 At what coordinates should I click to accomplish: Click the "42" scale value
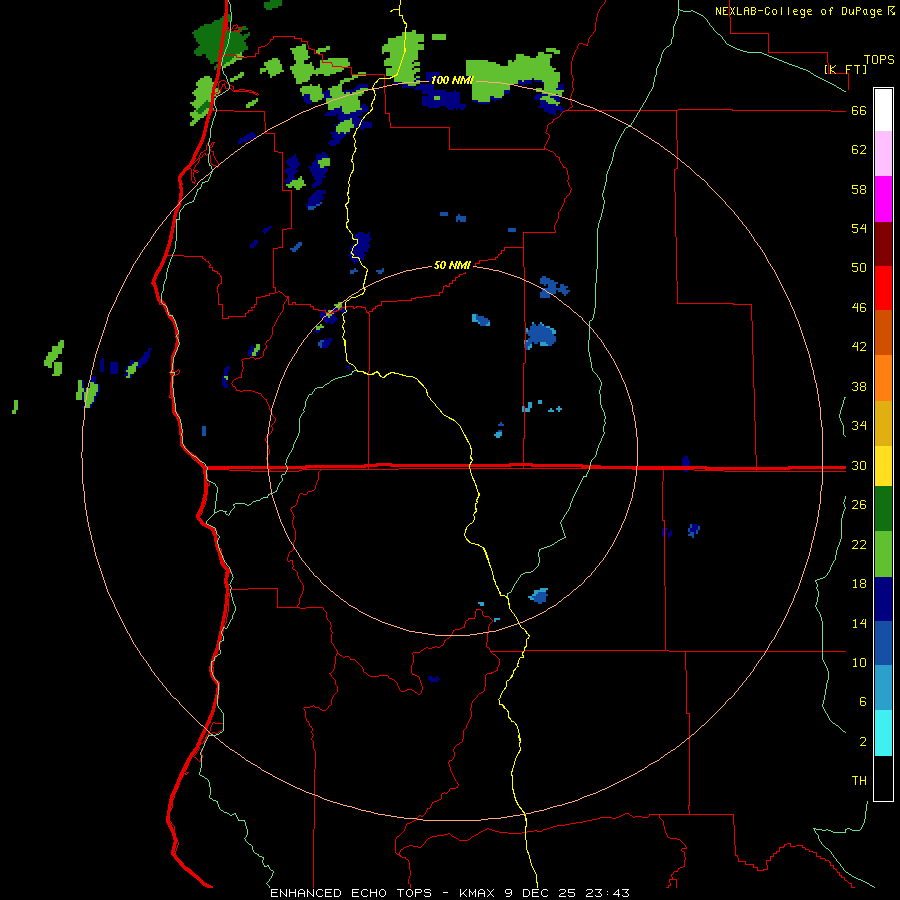pyautogui.click(x=859, y=347)
